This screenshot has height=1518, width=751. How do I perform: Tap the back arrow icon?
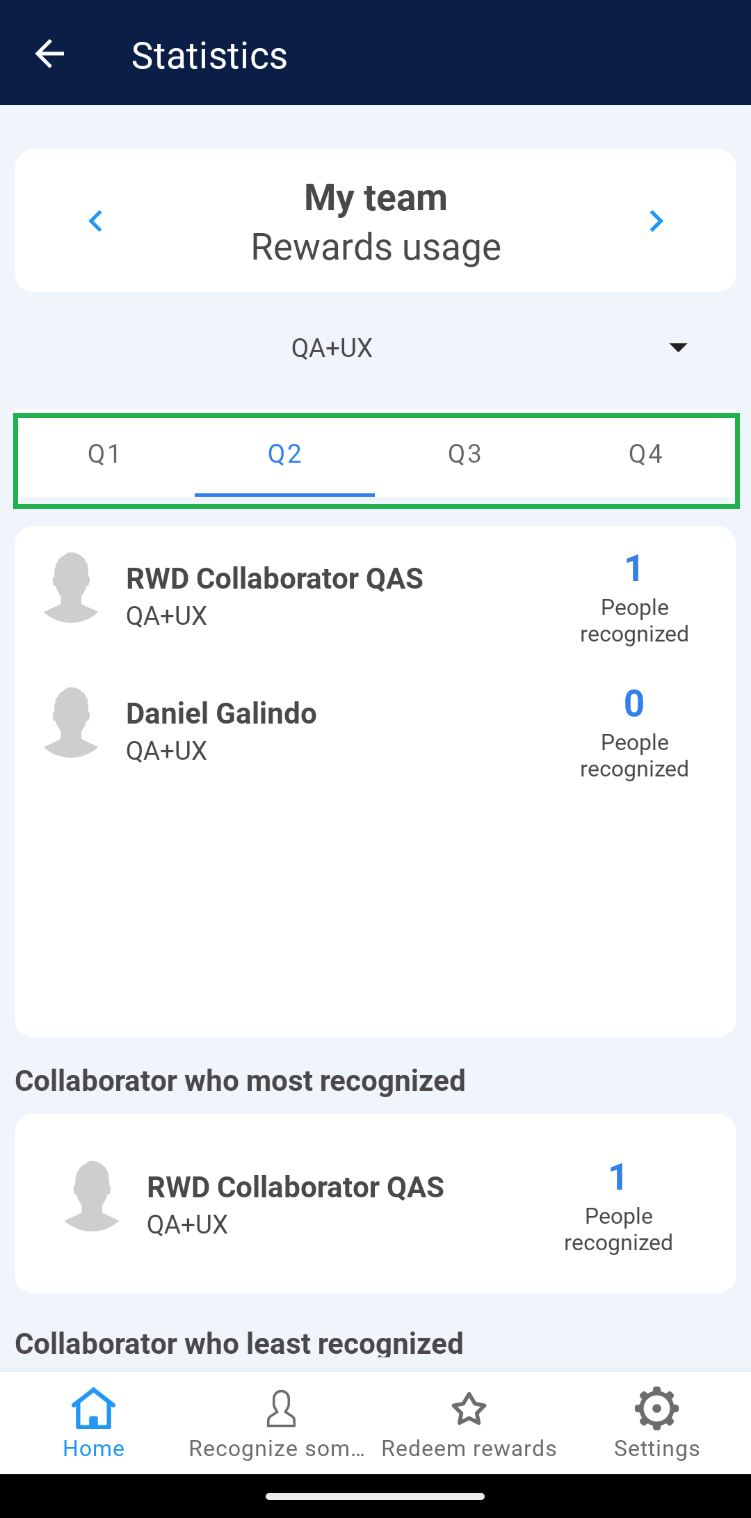49,54
